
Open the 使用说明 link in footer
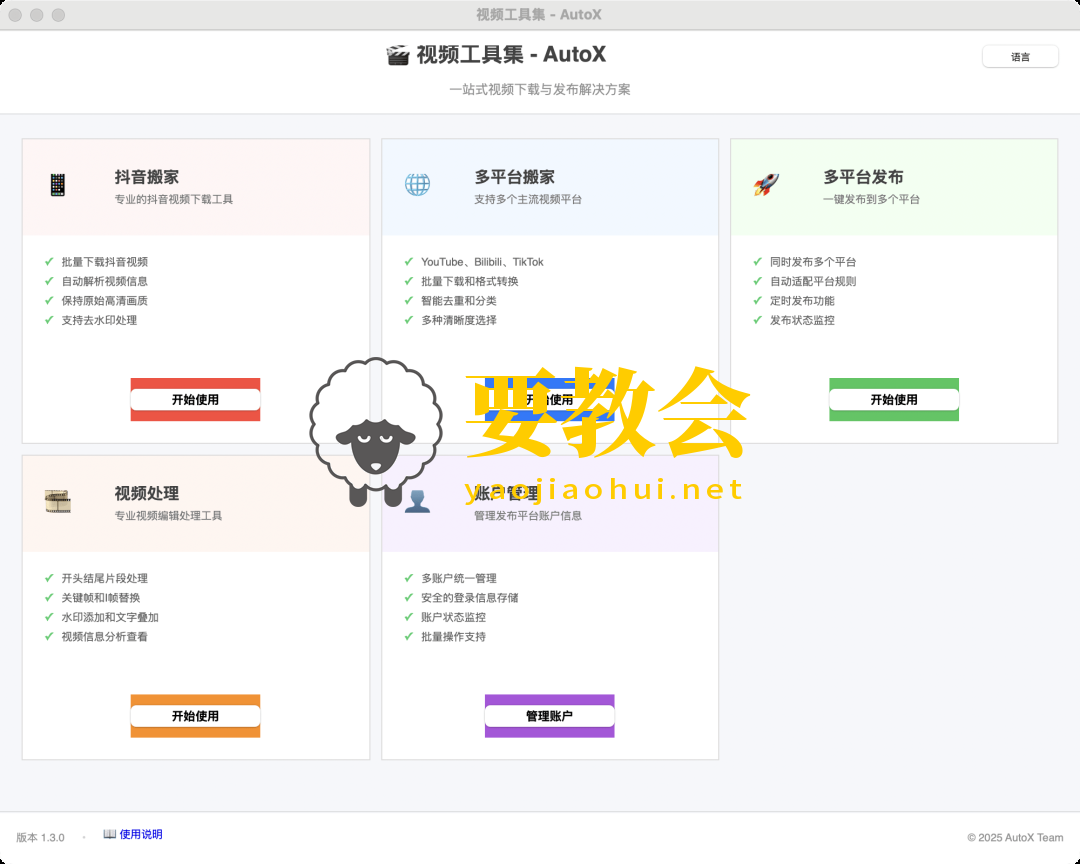(x=141, y=834)
